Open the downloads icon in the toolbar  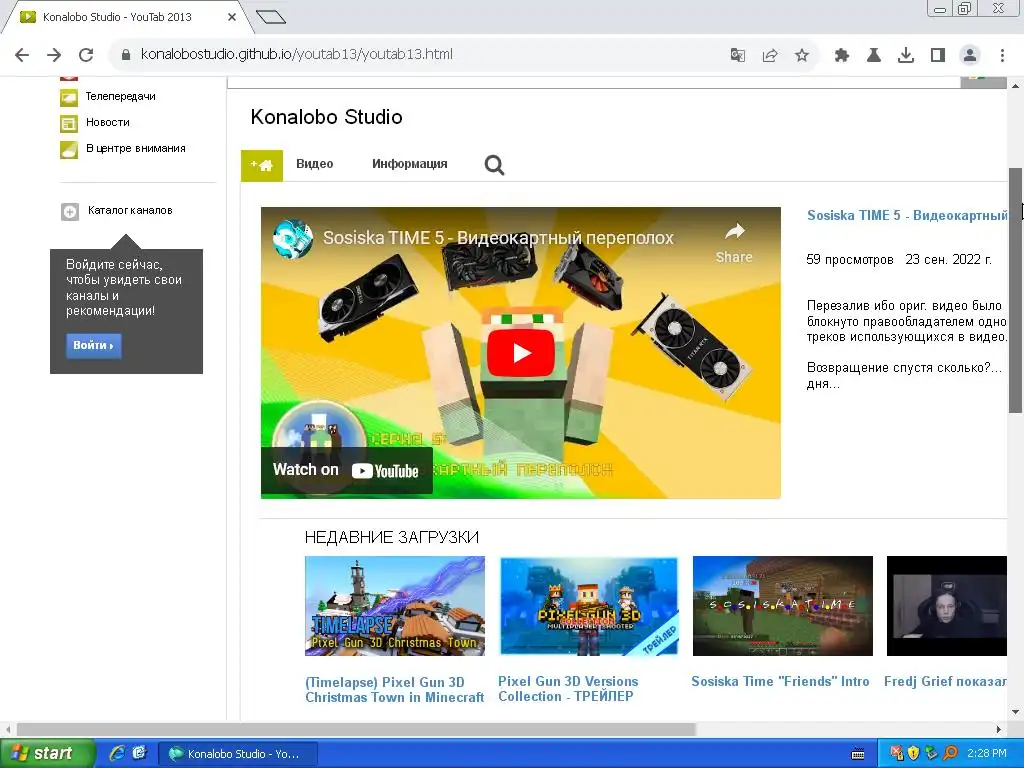pyautogui.click(x=906, y=55)
